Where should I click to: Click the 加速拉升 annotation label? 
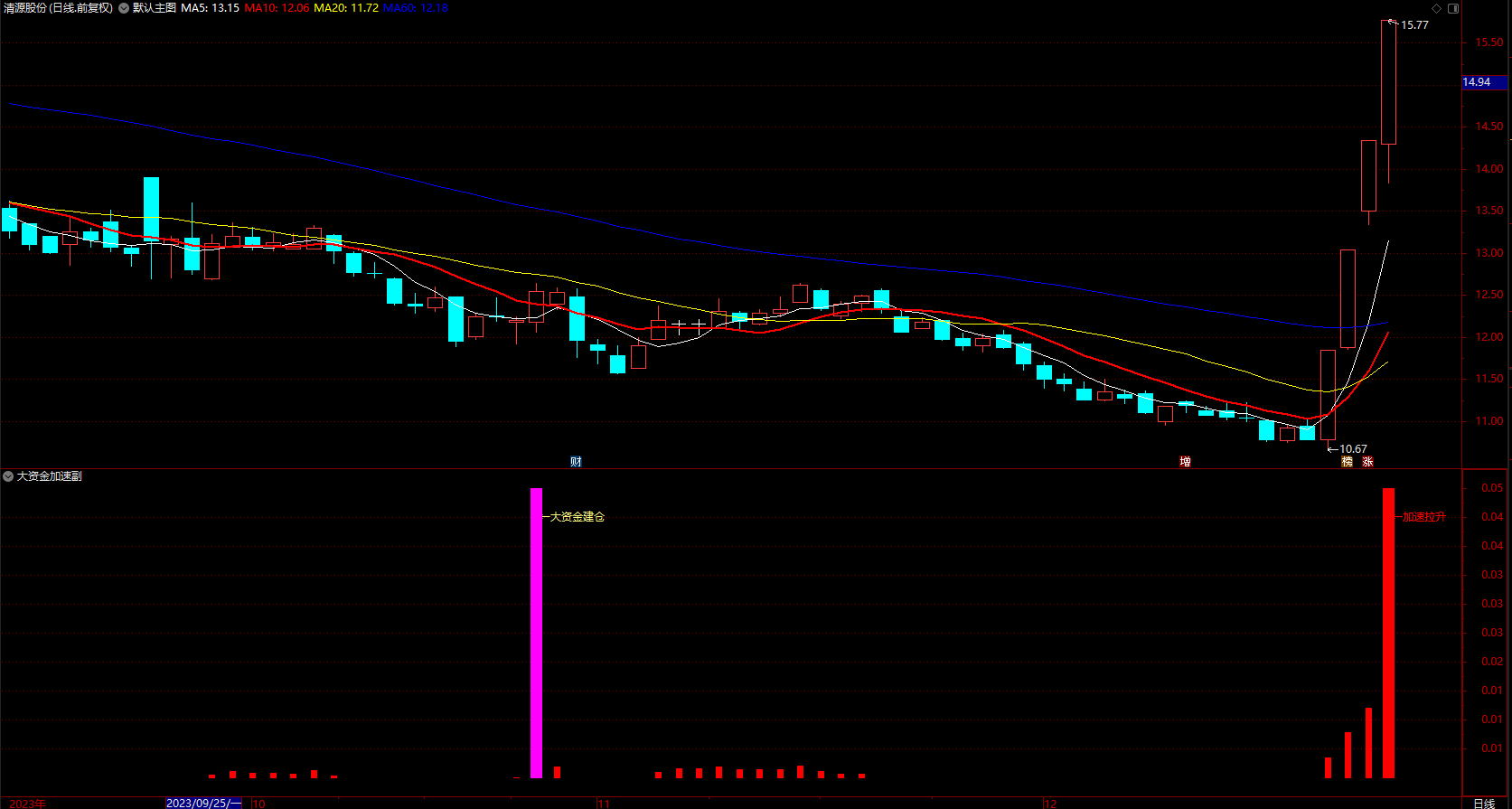pos(1424,517)
